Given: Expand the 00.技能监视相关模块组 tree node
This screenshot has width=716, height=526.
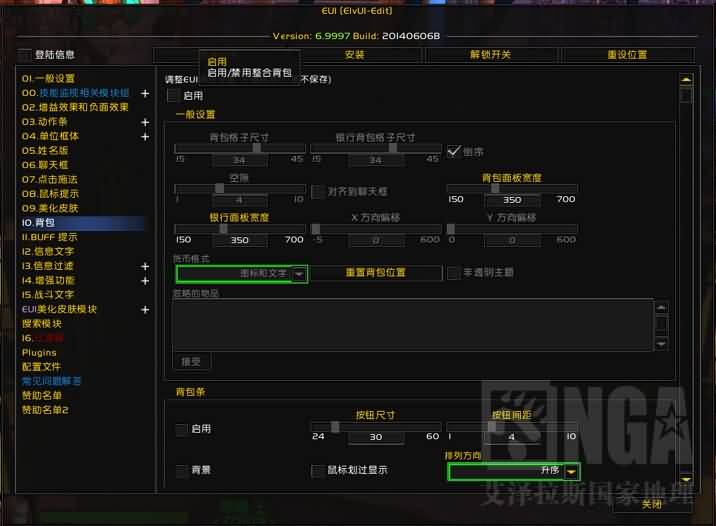Looking at the screenshot, I should (x=145, y=93).
